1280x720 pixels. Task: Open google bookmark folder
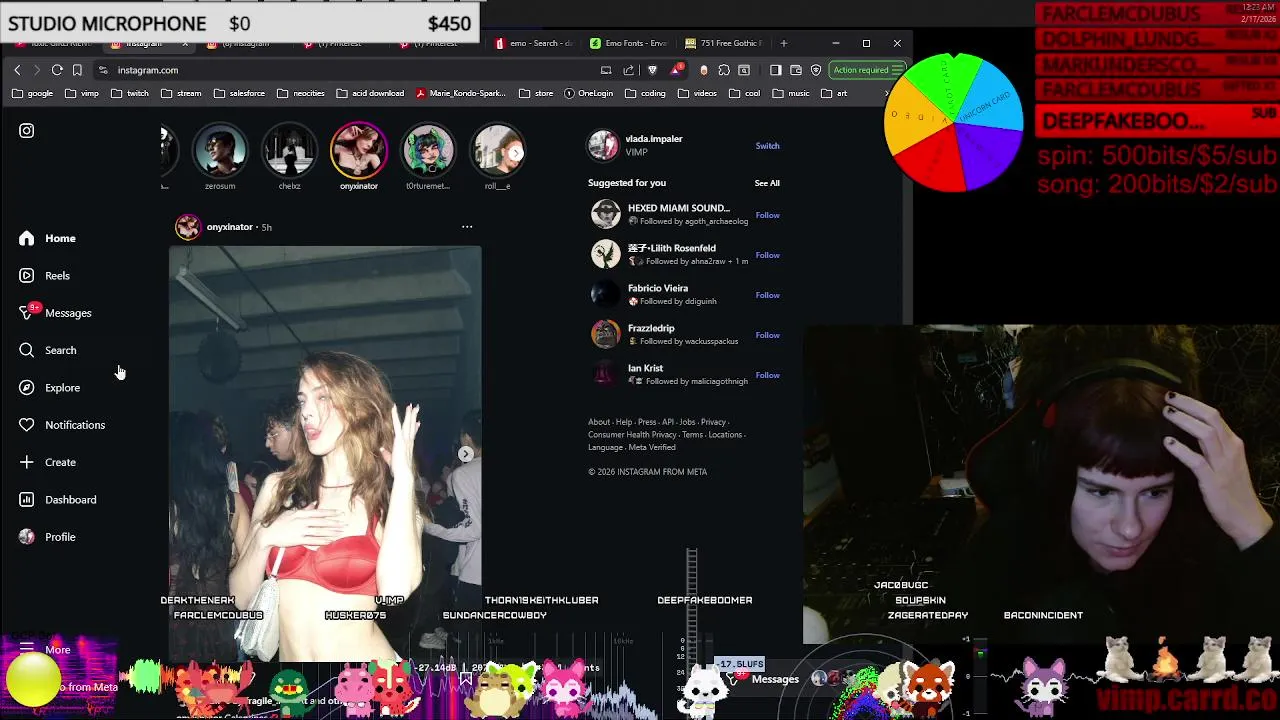32,93
